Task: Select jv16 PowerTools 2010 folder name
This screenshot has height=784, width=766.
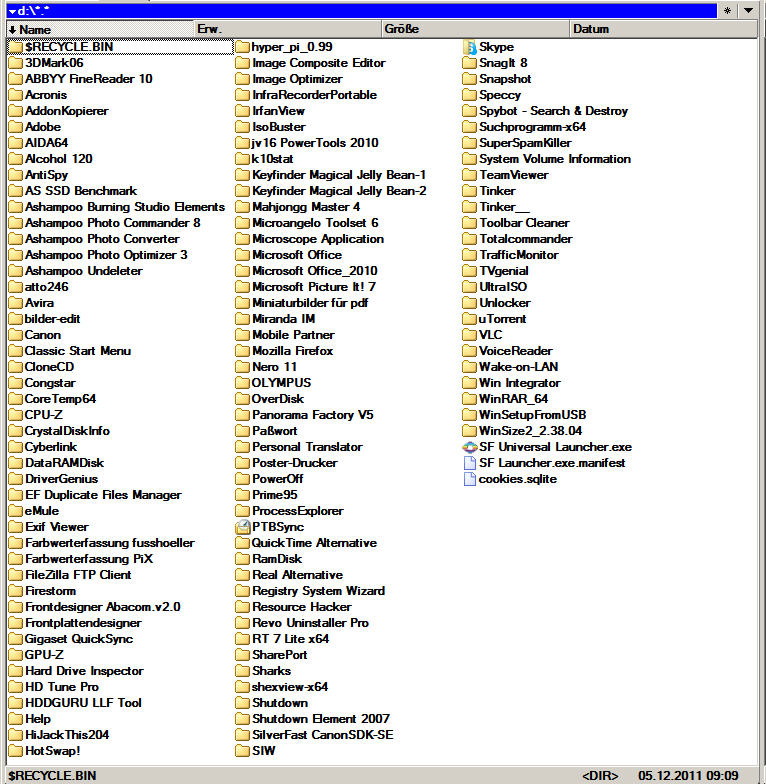Action: pyautogui.click(x=315, y=143)
